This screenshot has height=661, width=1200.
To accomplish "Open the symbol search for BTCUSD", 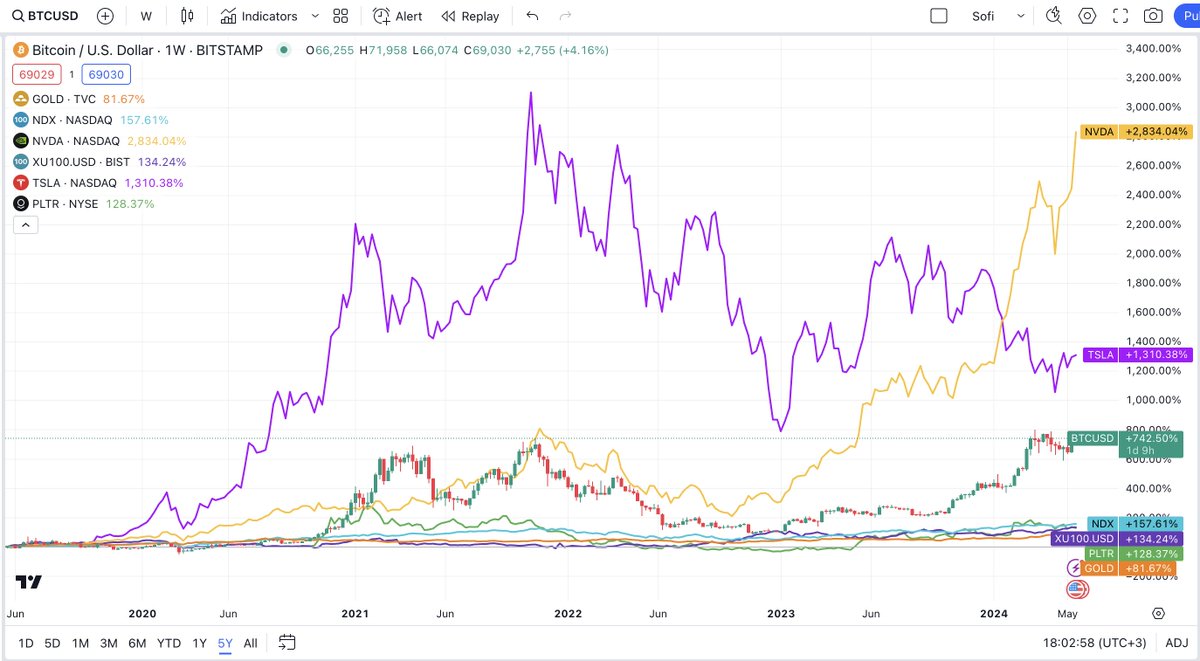I will [x=45, y=16].
